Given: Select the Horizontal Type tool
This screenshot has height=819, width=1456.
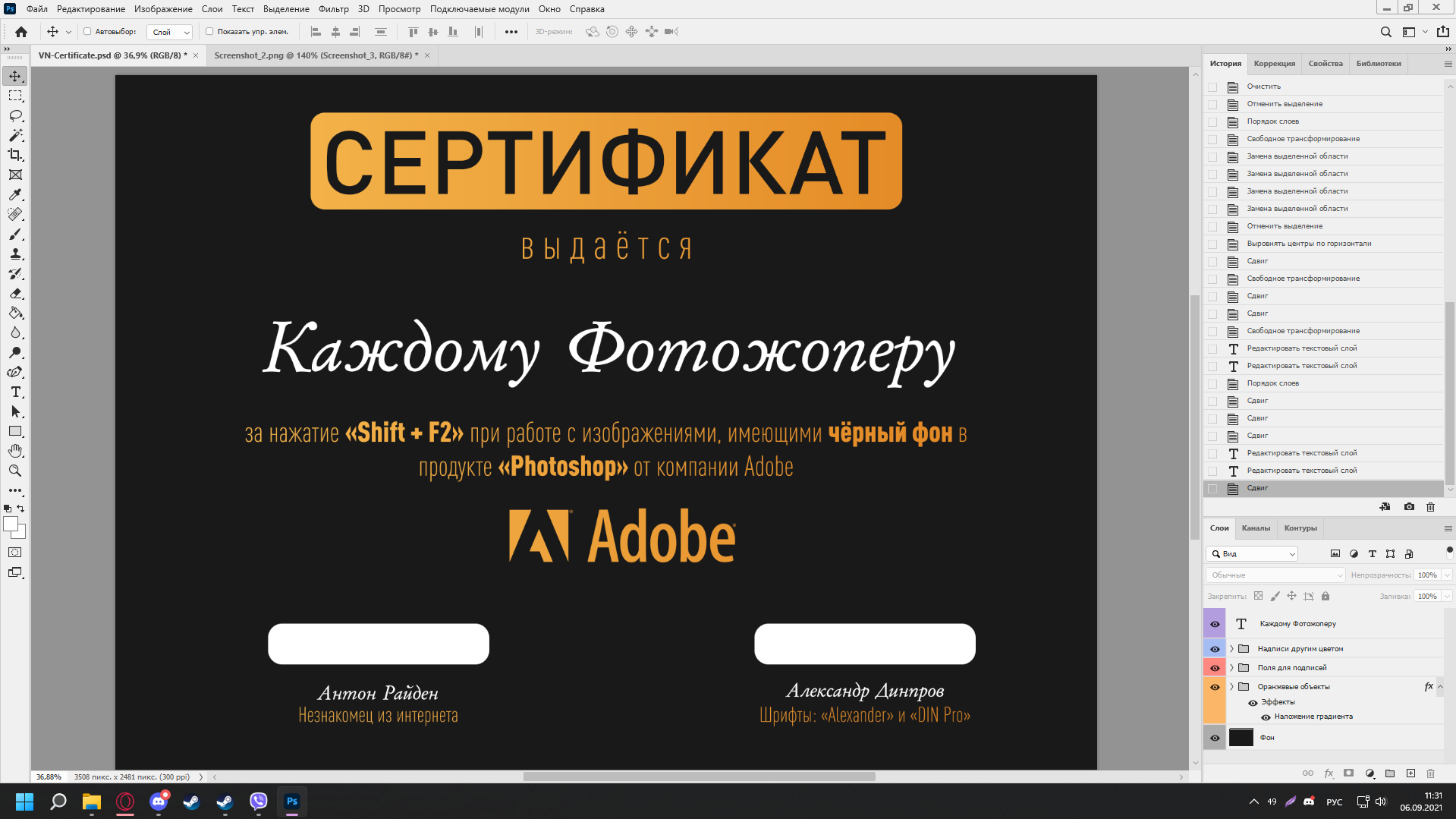Looking at the screenshot, I should [x=15, y=392].
